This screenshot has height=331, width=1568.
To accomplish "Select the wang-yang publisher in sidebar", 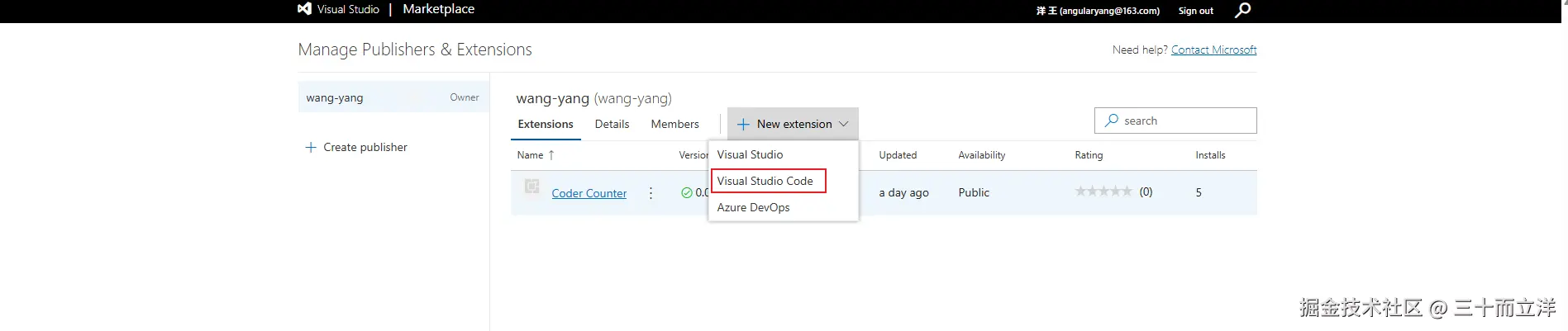I will (393, 97).
